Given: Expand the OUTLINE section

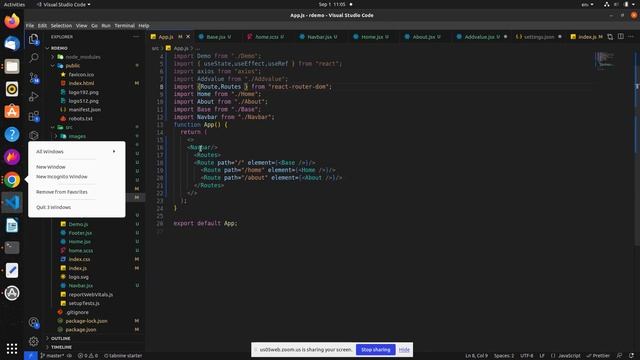Looking at the screenshot, I should [60, 338].
